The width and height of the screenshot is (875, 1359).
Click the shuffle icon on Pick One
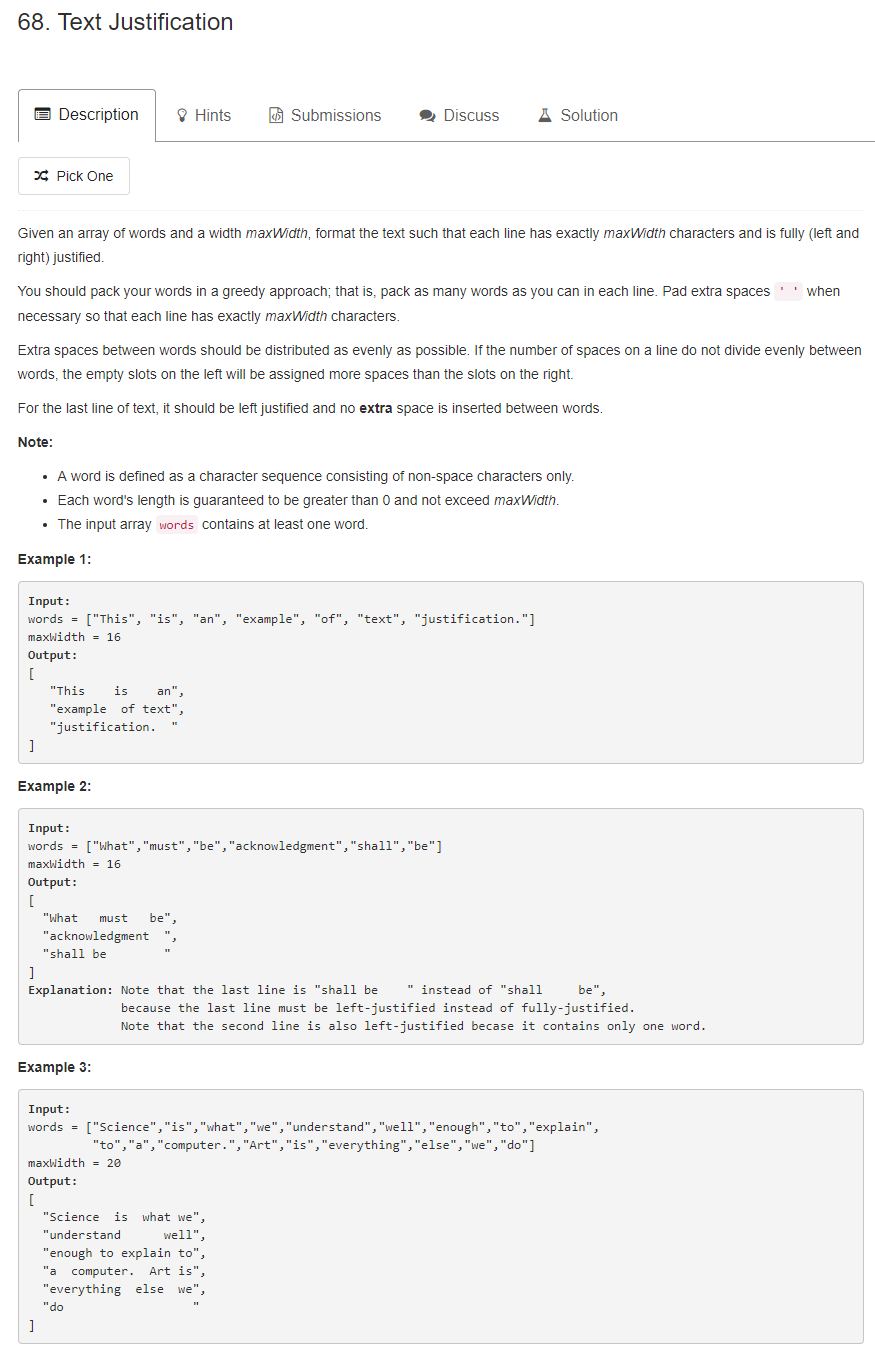point(41,176)
